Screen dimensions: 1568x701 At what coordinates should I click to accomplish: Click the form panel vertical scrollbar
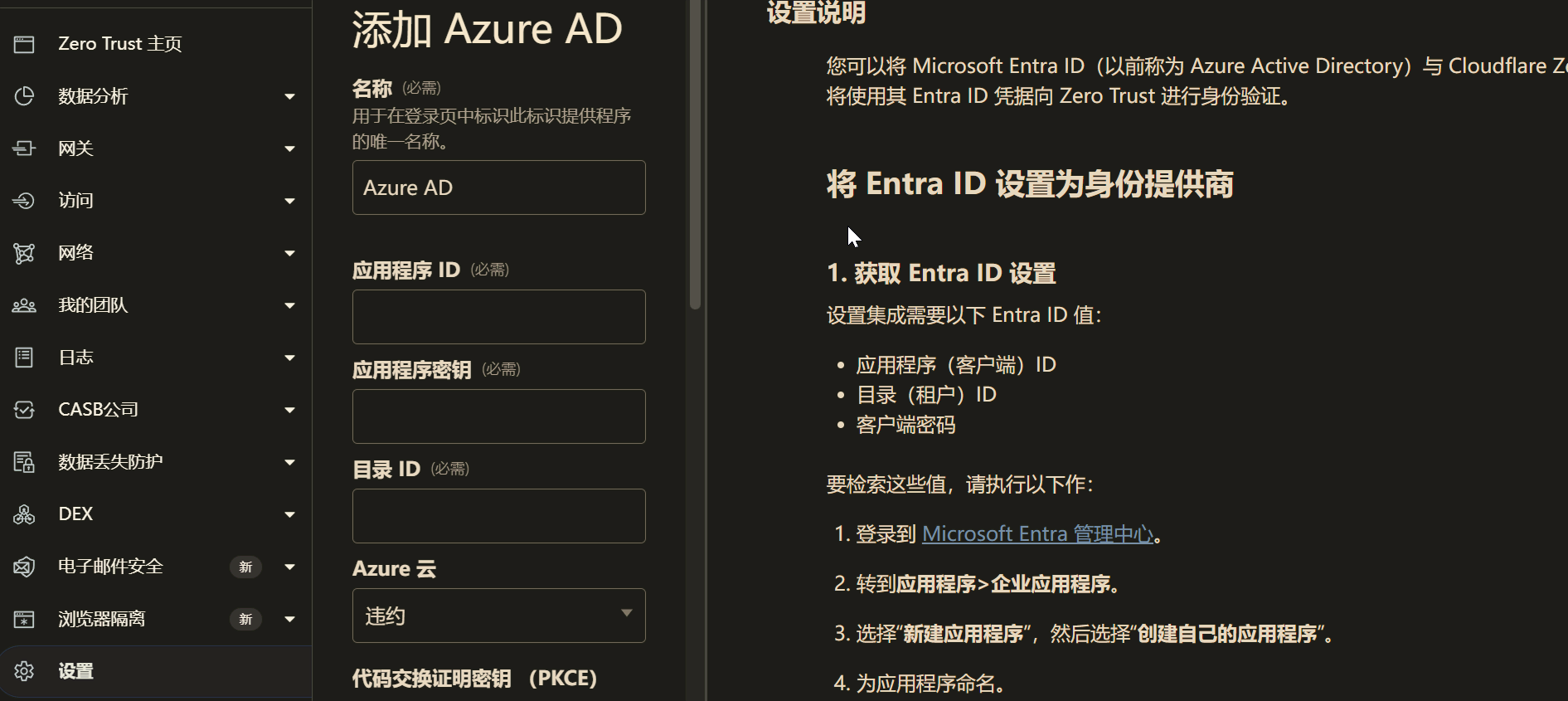click(695, 154)
